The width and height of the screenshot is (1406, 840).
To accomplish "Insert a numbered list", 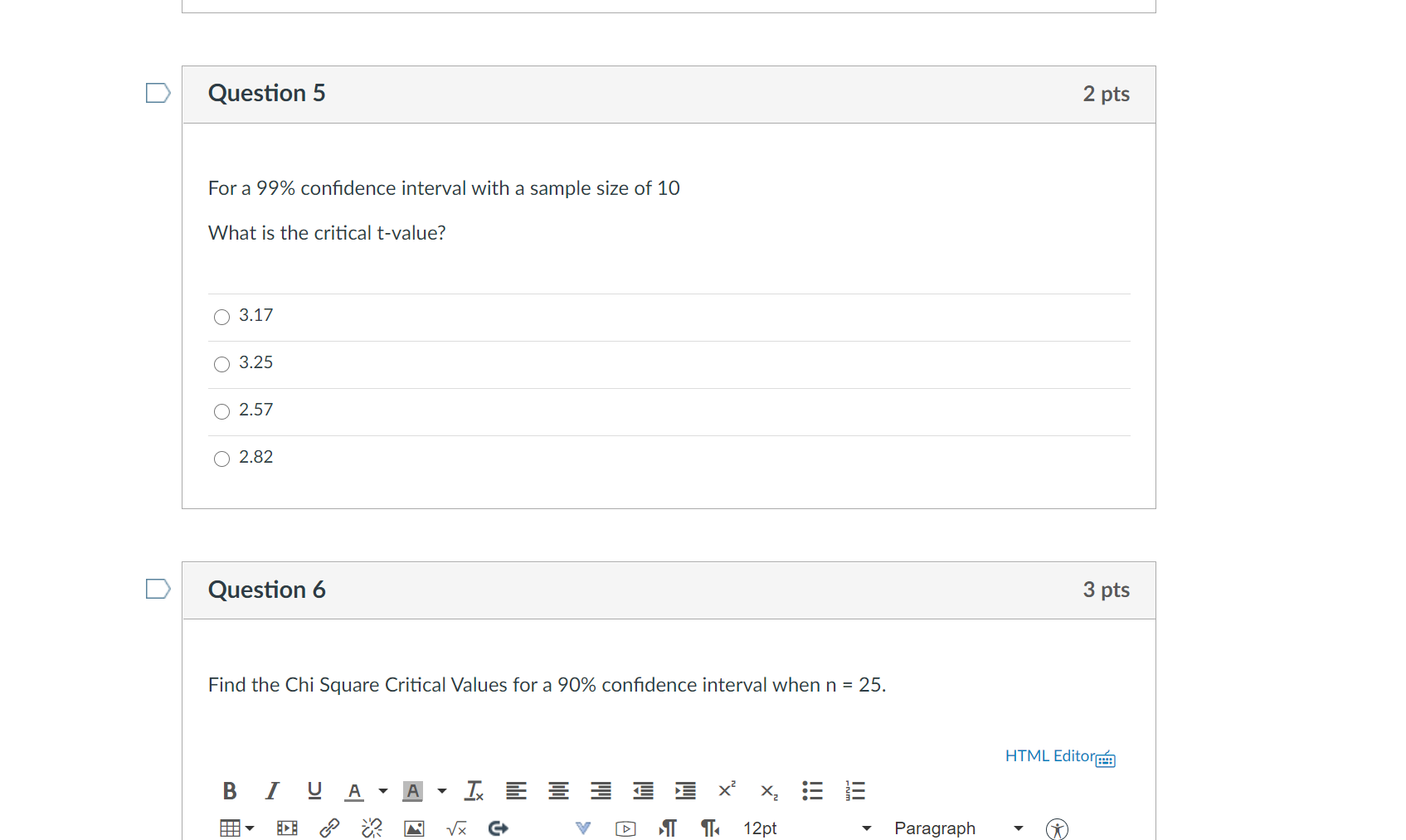I will (x=854, y=791).
